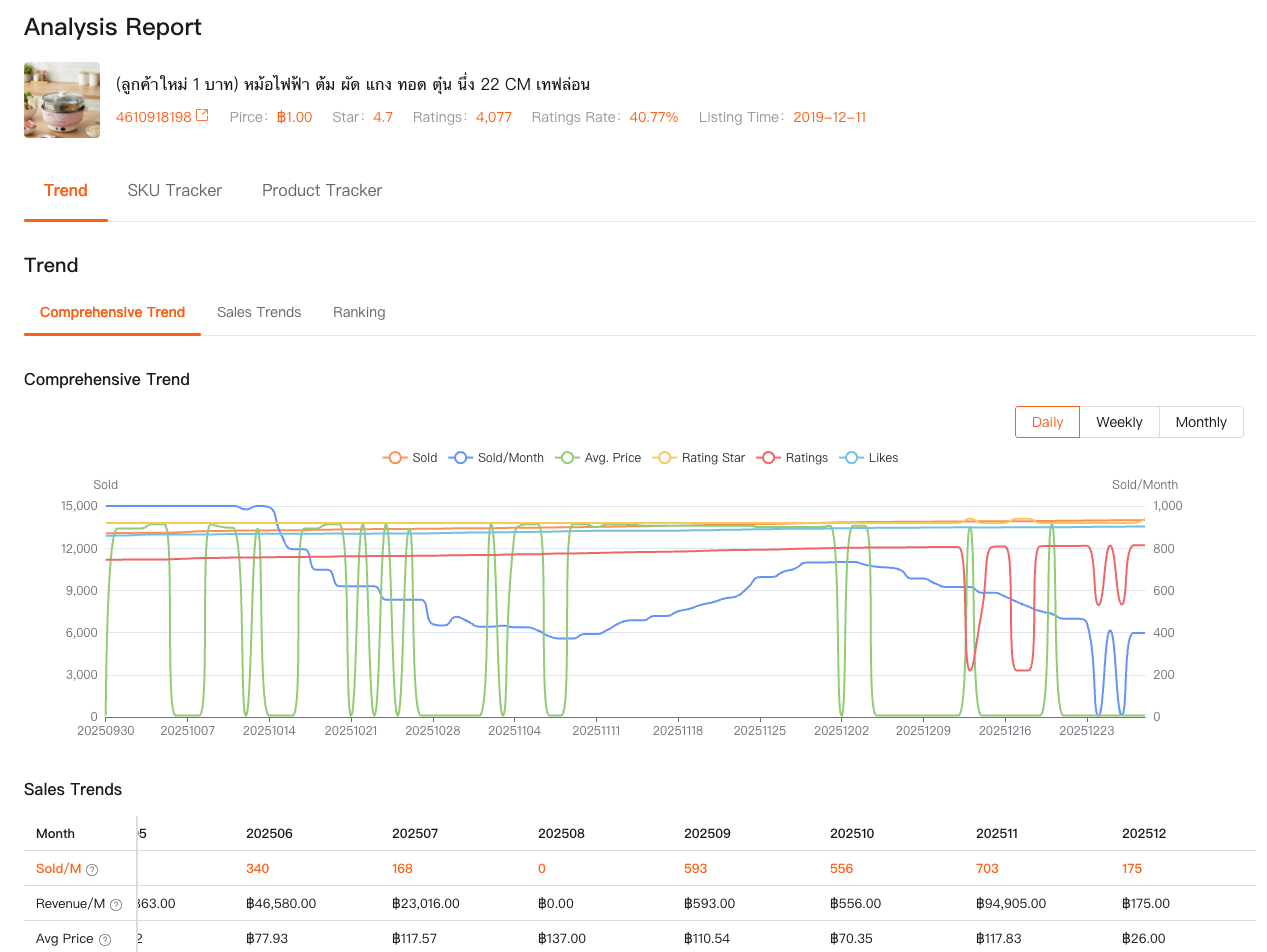Image resolution: width=1267 pixels, height=952 pixels.
Task: Click 202511 column header in table
Action: coord(998,833)
